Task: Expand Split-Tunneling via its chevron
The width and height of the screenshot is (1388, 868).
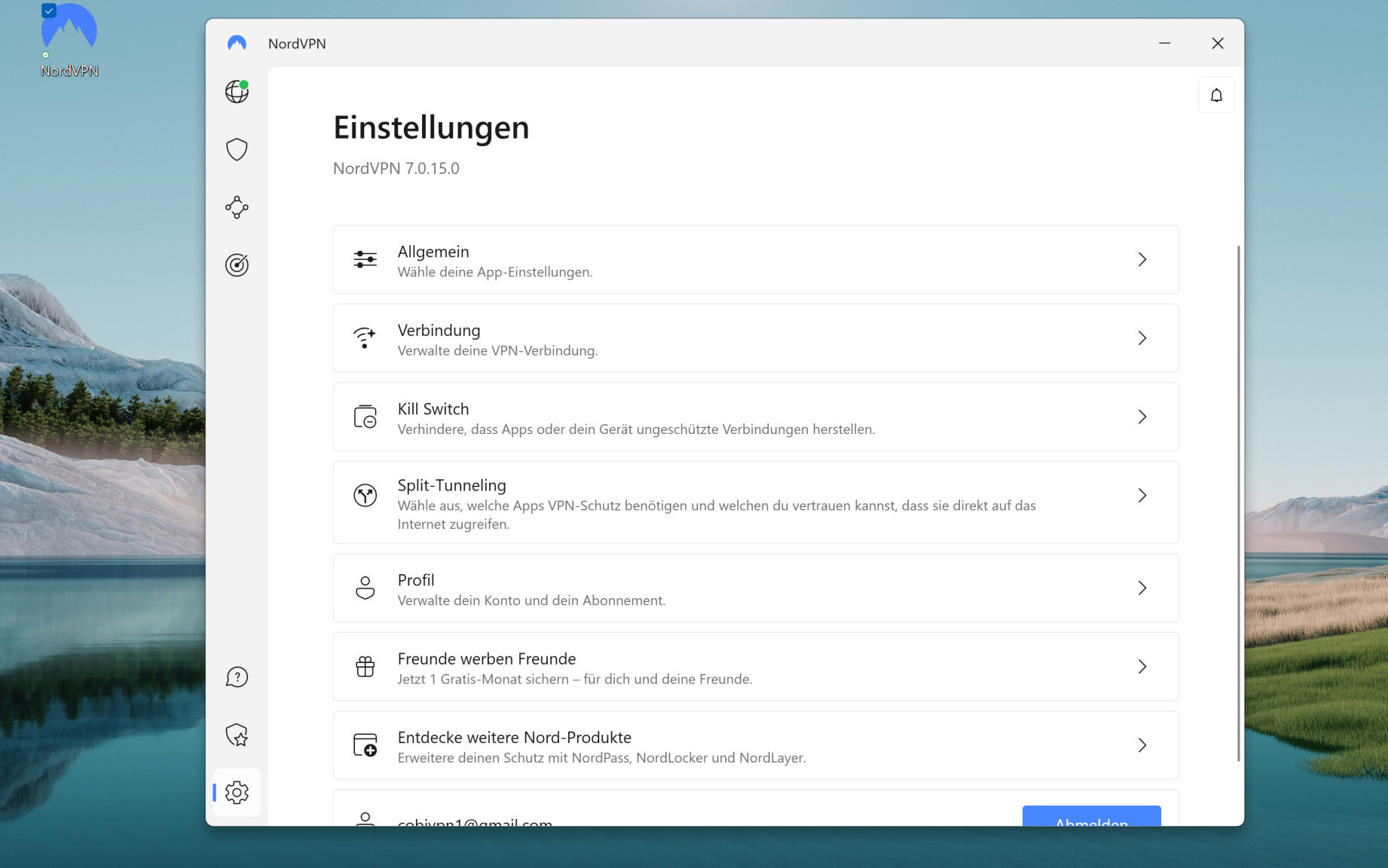Action: click(x=1142, y=495)
